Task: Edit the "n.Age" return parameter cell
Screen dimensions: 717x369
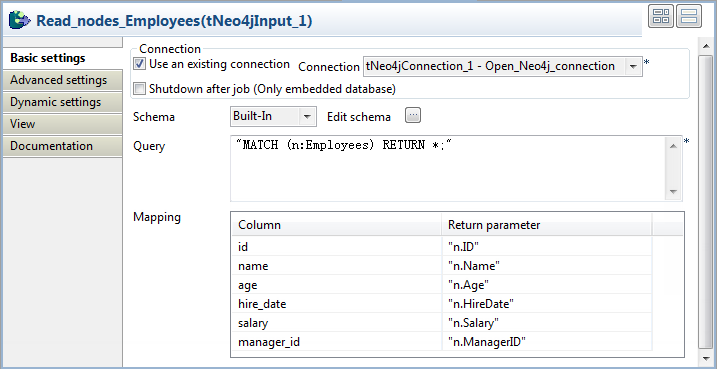Action: click(547, 285)
